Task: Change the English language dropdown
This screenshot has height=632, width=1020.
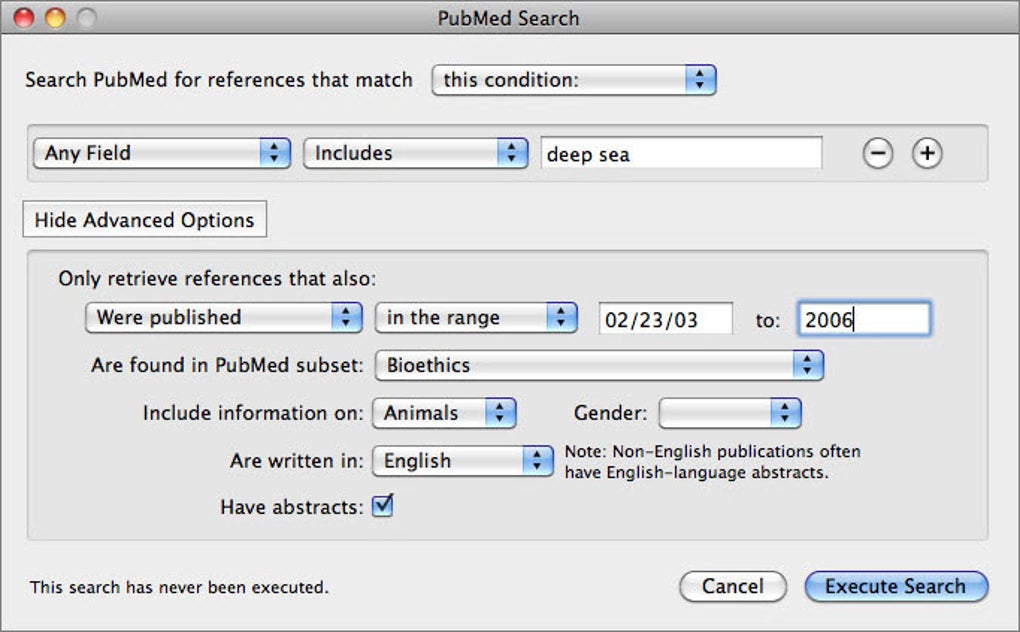Action: tap(462, 460)
